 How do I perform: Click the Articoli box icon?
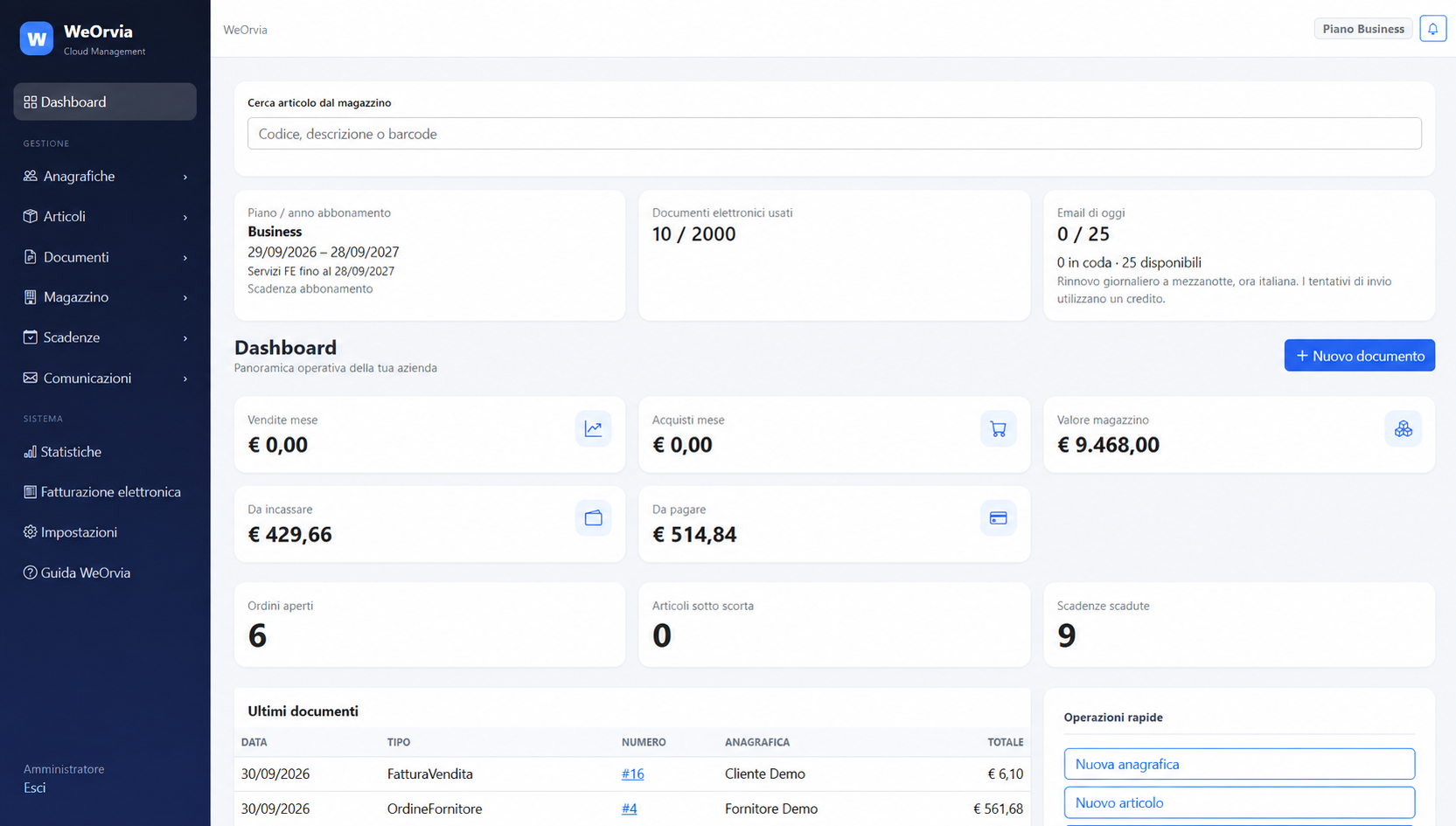coord(31,216)
